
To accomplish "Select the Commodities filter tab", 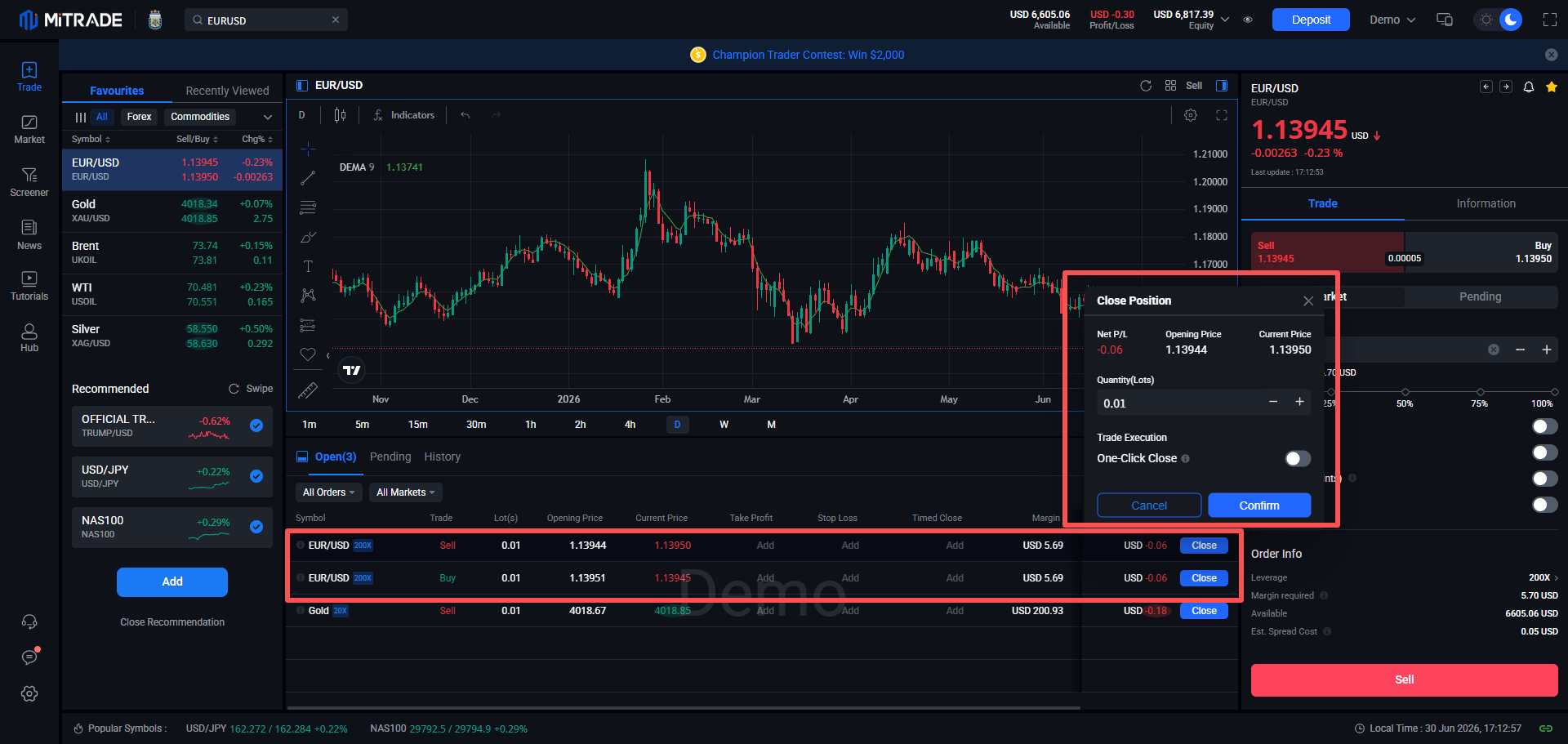I will (x=200, y=117).
